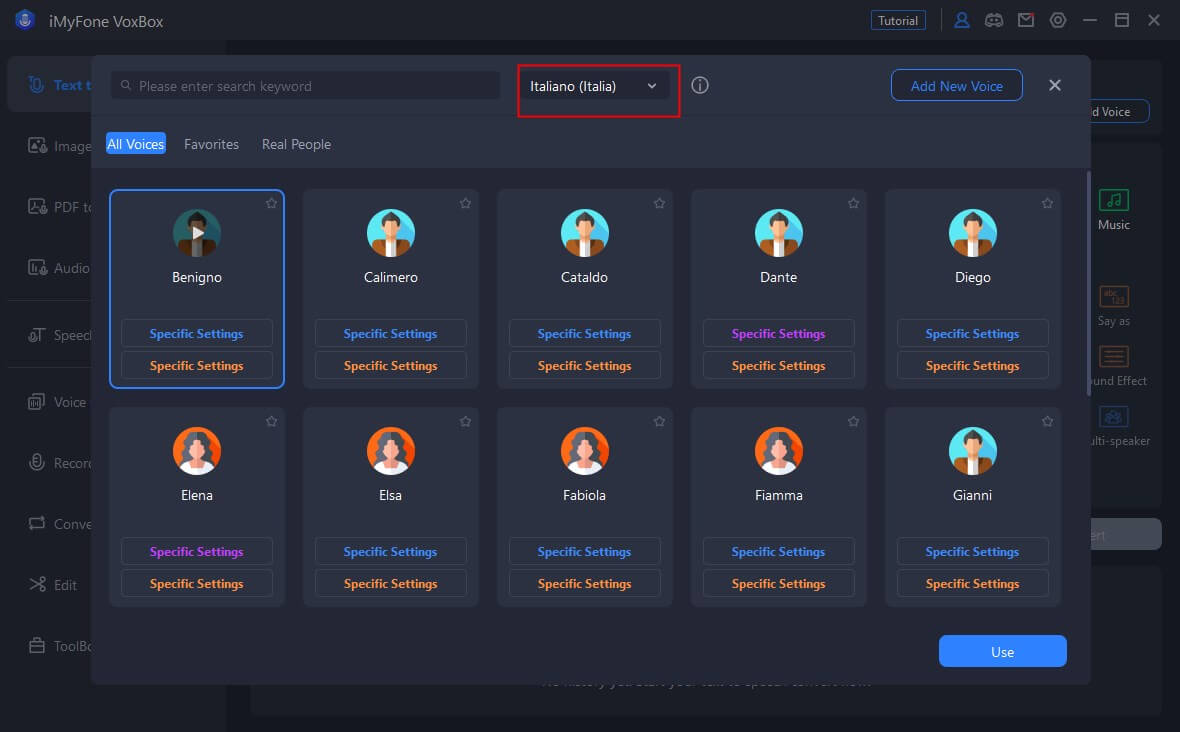Open the Convert sidebar item
The width and height of the screenshot is (1180, 732).
59,524
